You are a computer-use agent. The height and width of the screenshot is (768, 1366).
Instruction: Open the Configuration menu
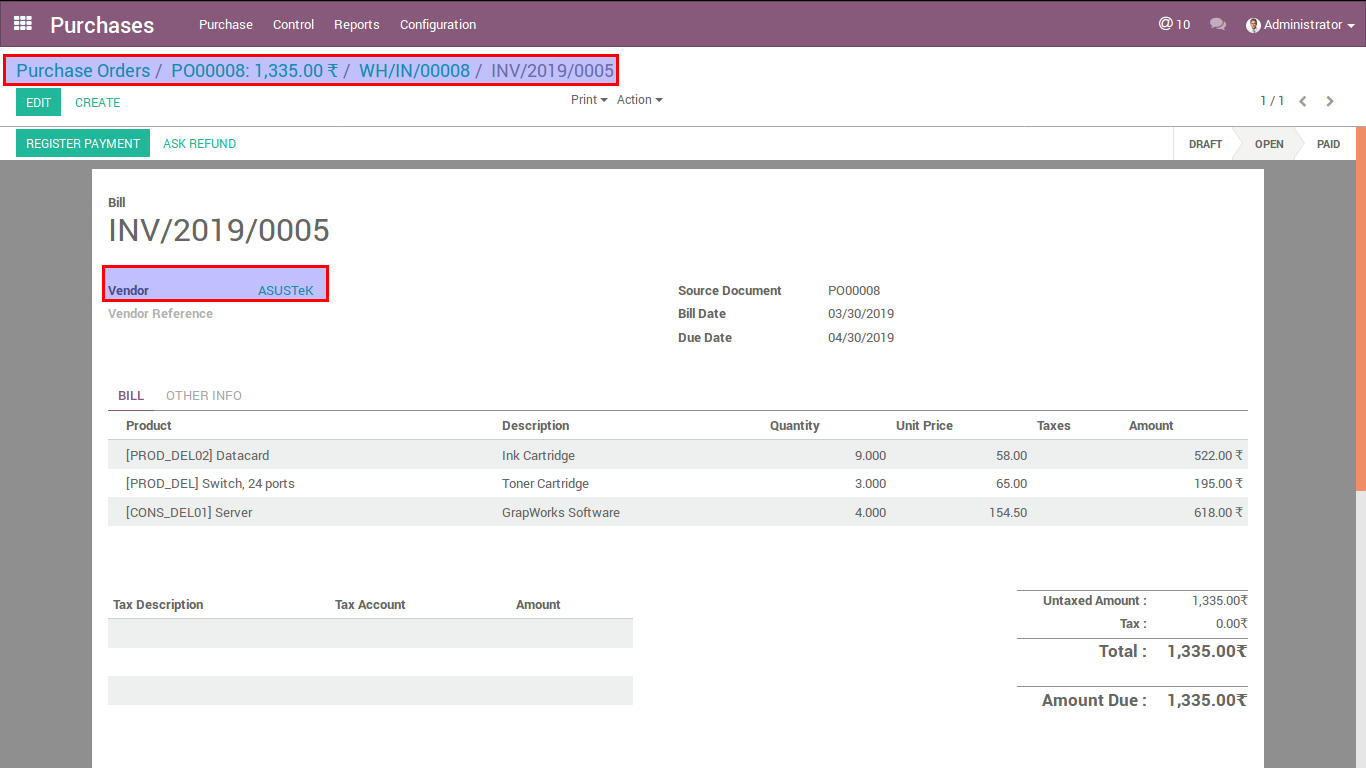(x=438, y=24)
